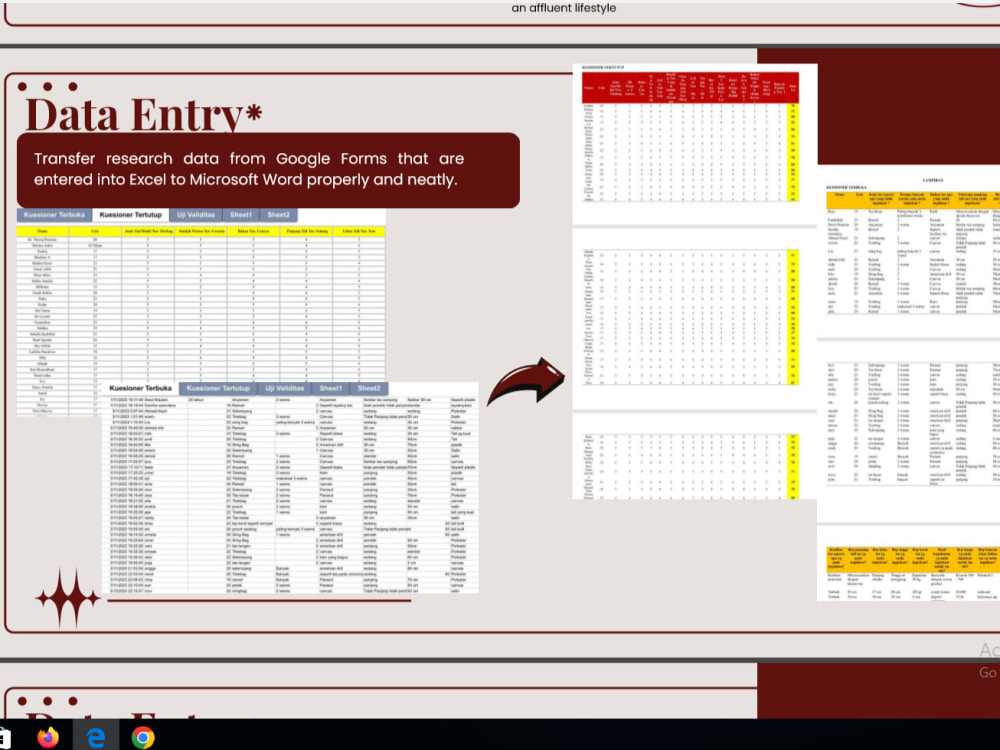Open Google Chrome from the taskbar

143,737
